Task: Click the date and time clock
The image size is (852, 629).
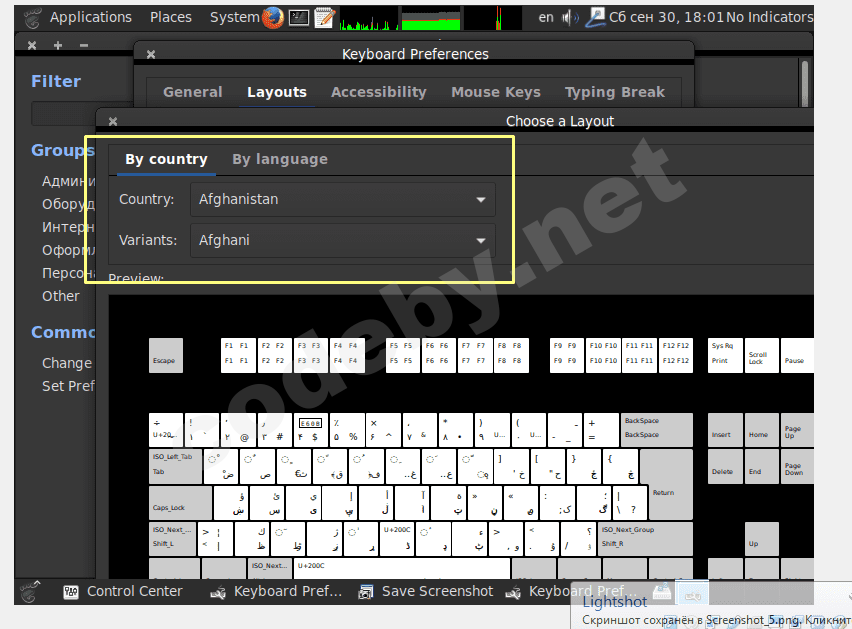Action: click(666, 17)
